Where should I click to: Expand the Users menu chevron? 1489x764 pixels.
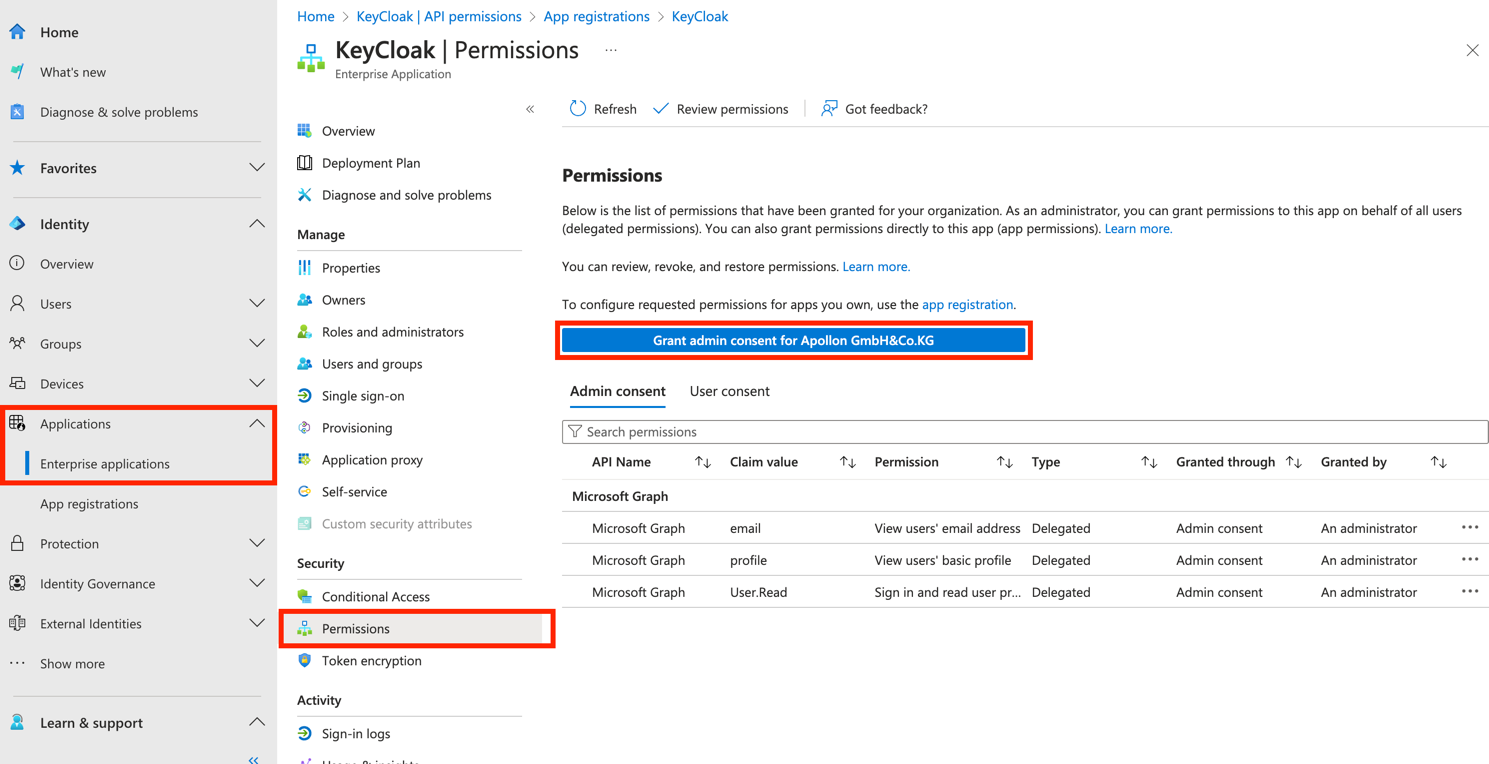tap(257, 304)
